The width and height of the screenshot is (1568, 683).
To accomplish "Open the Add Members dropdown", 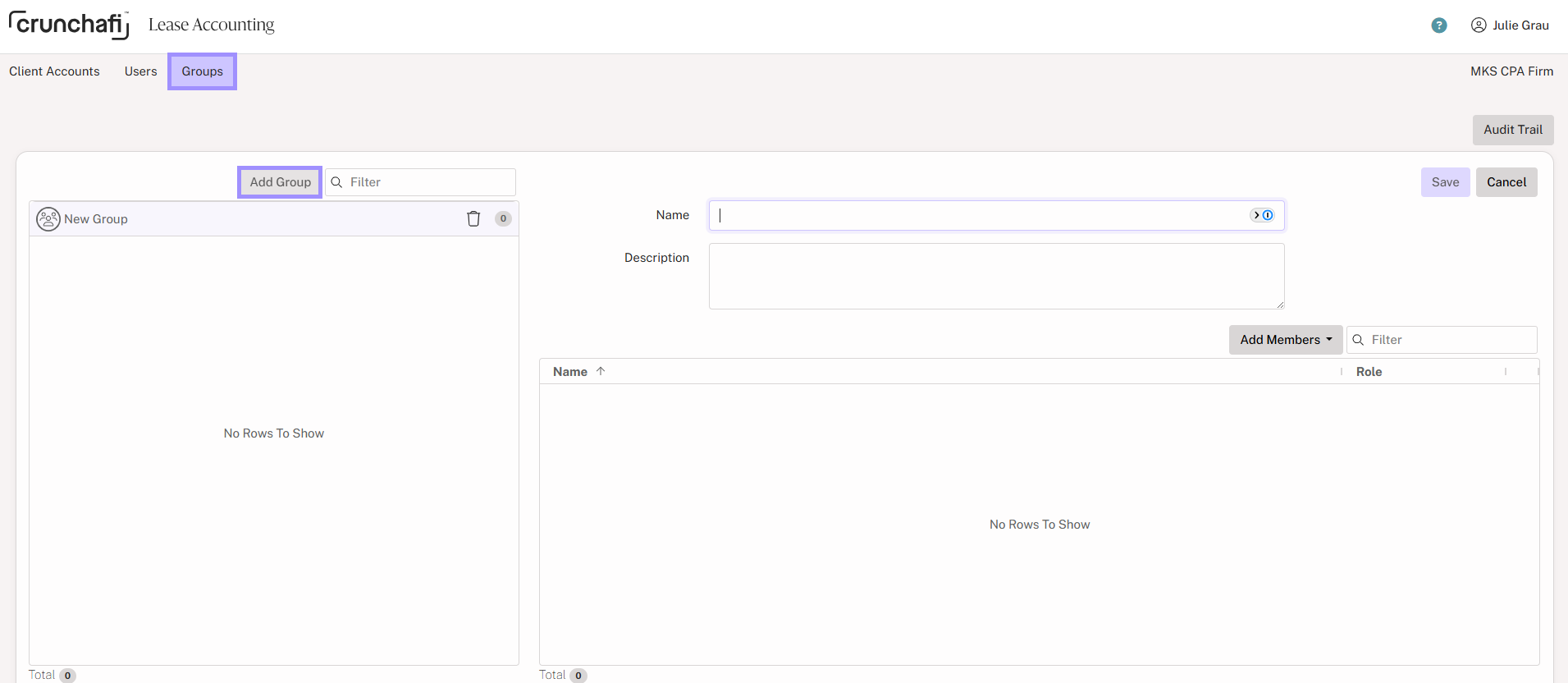I will [x=1285, y=340].
